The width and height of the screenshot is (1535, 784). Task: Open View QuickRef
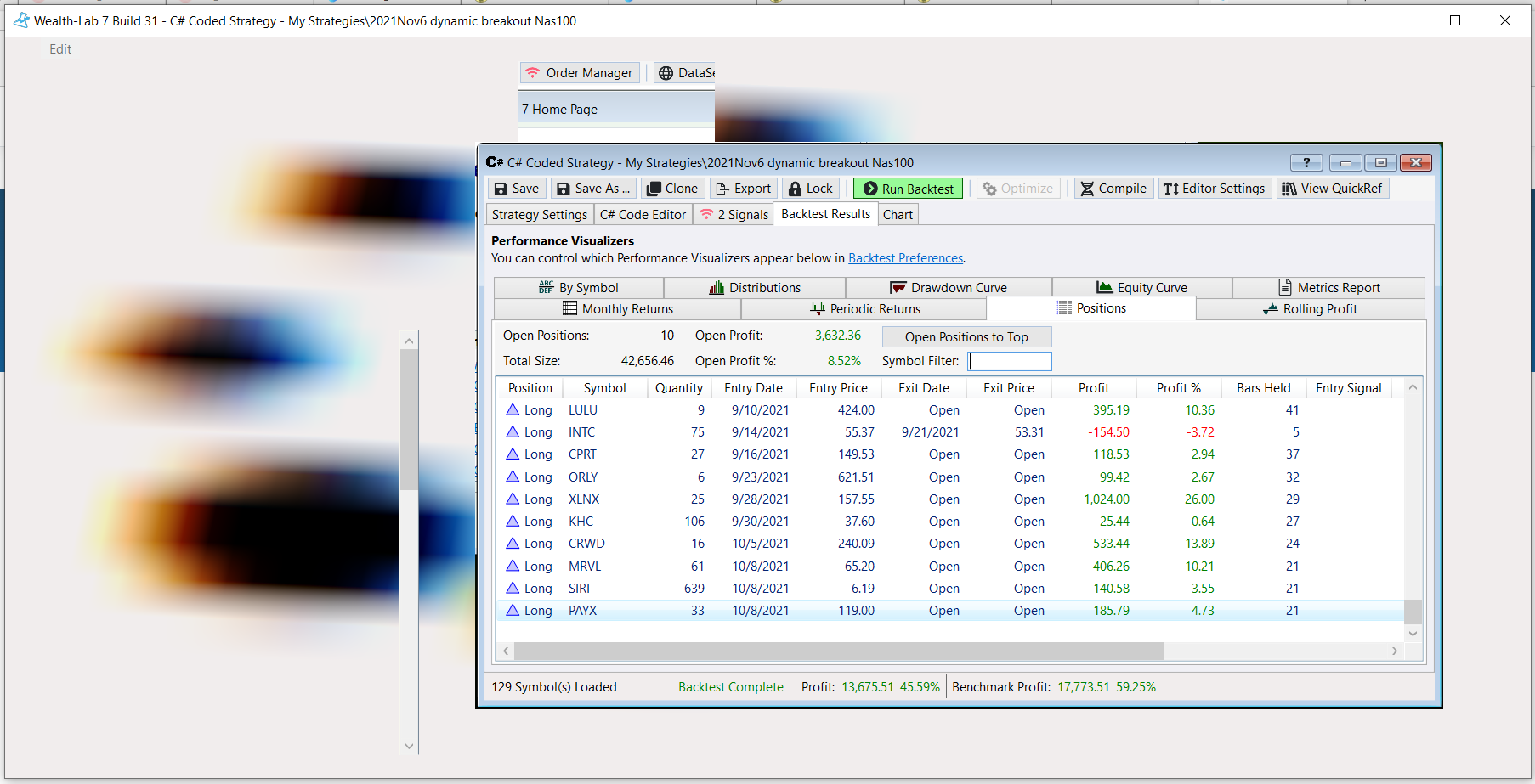pos(1332,189)
